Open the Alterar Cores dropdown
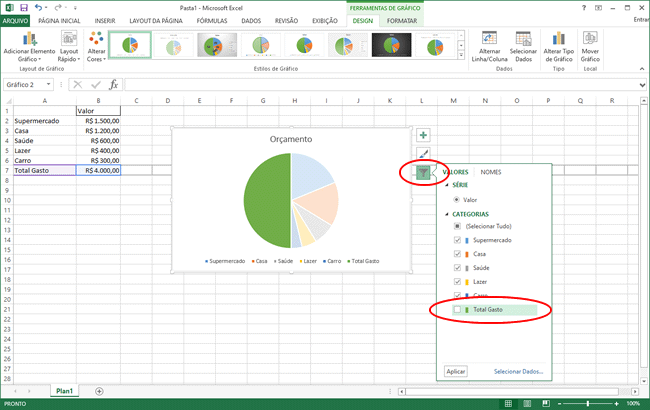This screenshot has width=650, height=410. [97, 47]
